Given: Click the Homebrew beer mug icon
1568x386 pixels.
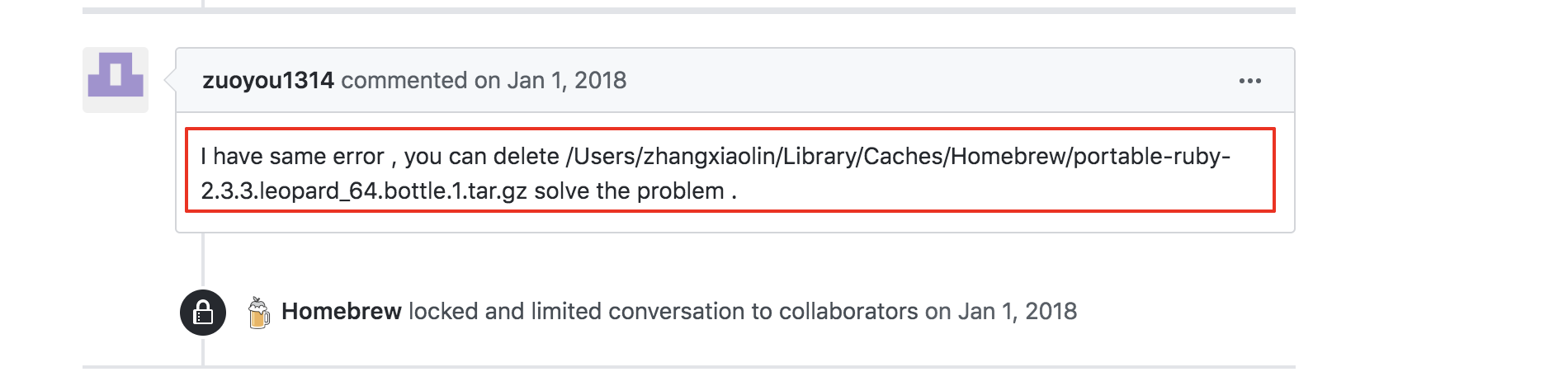Looking at the screenshot, I should point(259,313).
